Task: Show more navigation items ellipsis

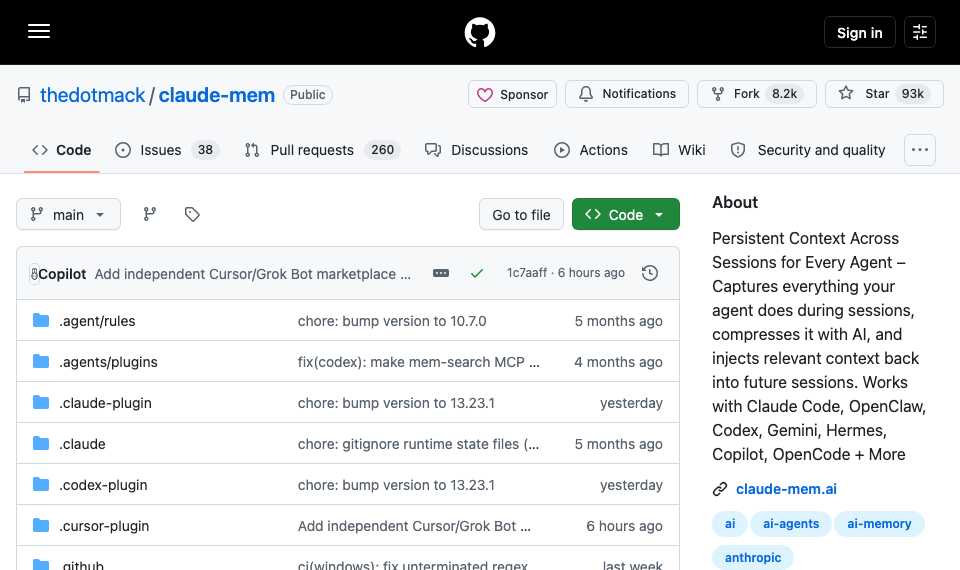Action: 920,150
